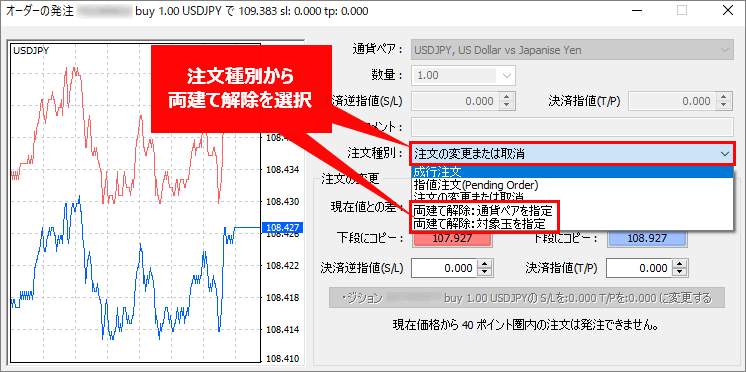Viewport: 746px width, 372px height.
Task: Choose 指値注文(Pending Order) in the list
Action: pyautogui.click(x=571, y=184)
